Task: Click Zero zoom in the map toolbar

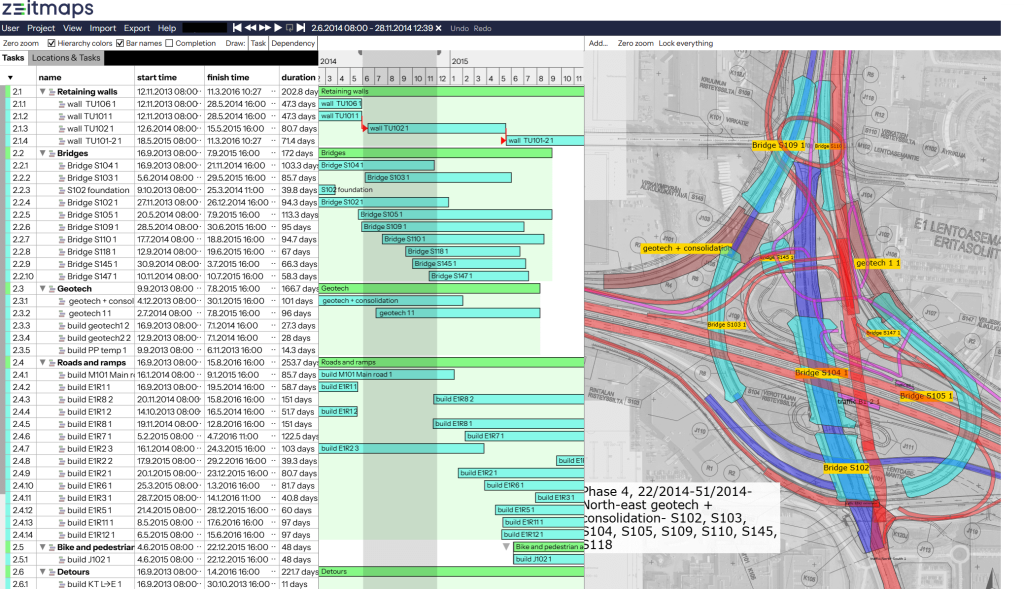Action: (x=635, y=43)
